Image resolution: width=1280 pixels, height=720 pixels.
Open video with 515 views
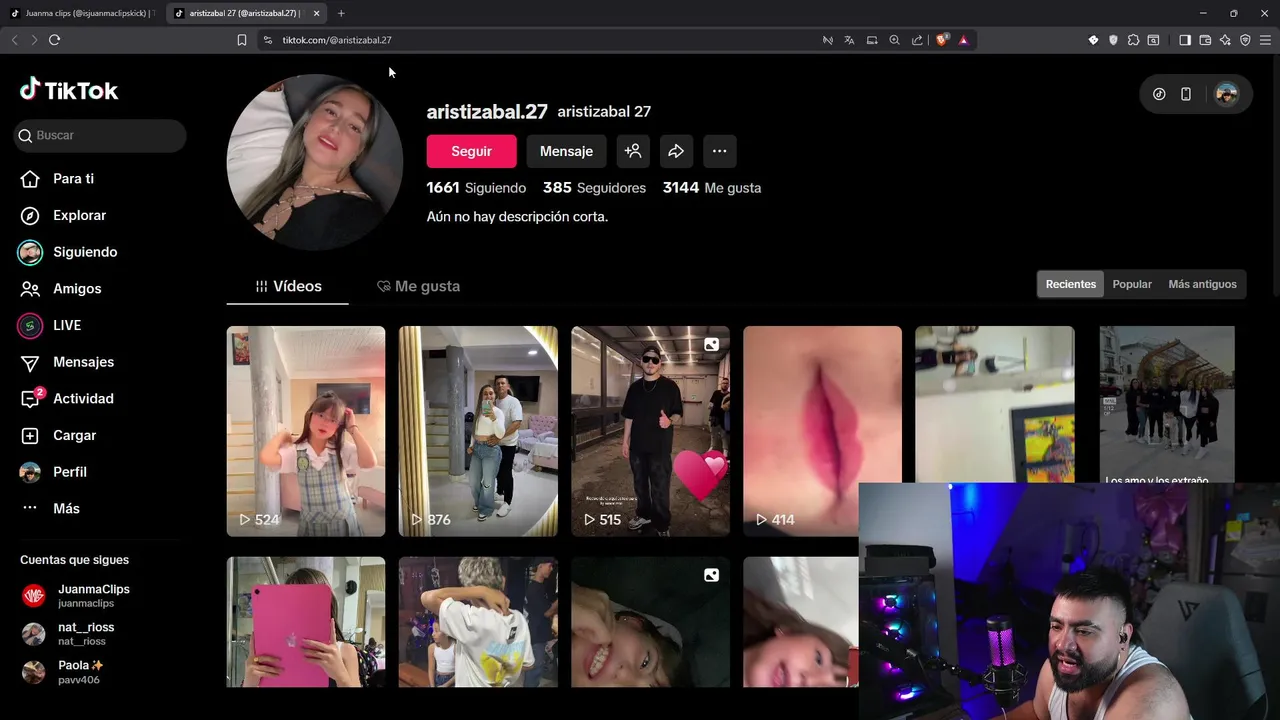click(650, 431)
